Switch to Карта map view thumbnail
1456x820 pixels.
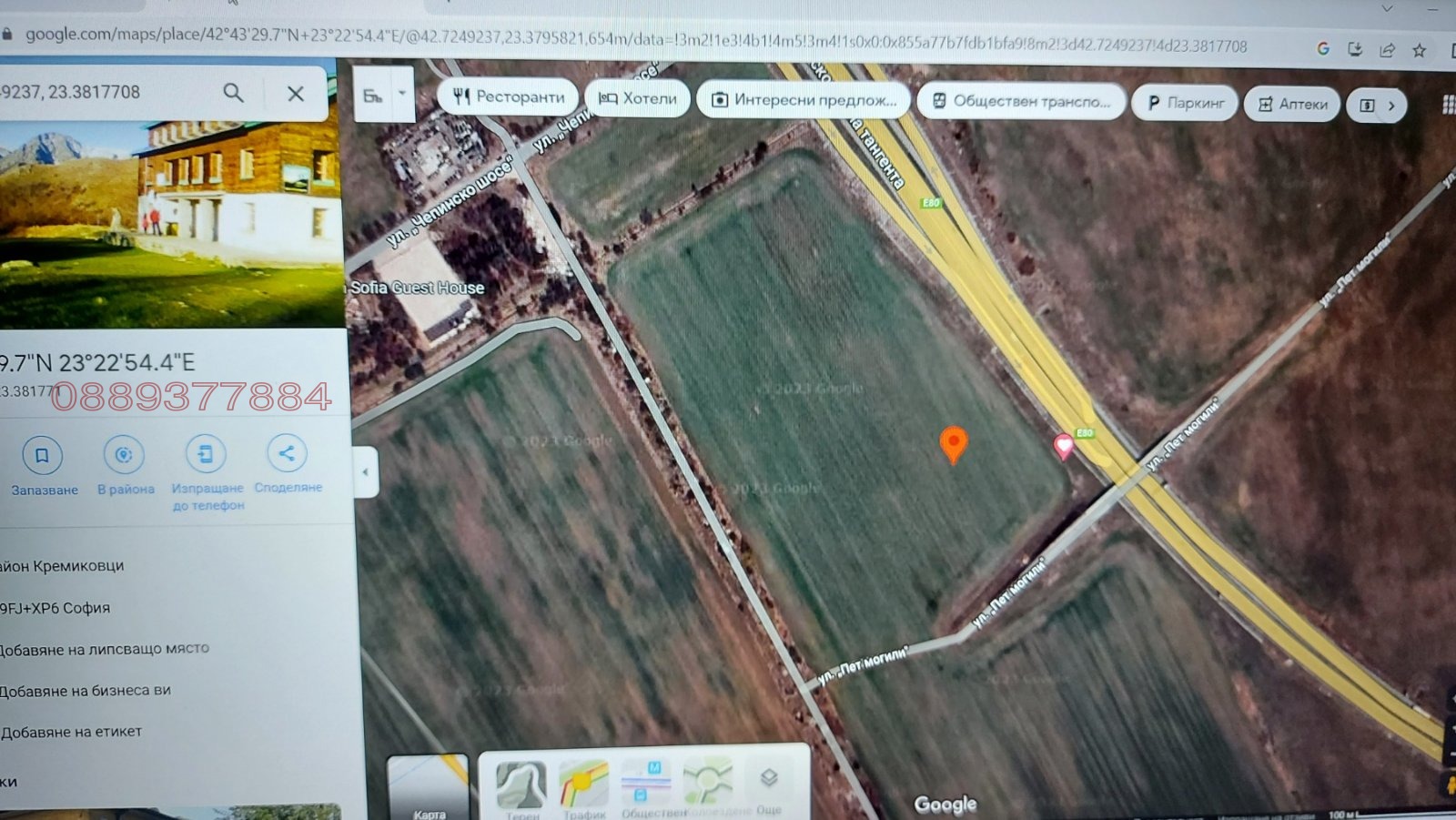tap(428, 786)
